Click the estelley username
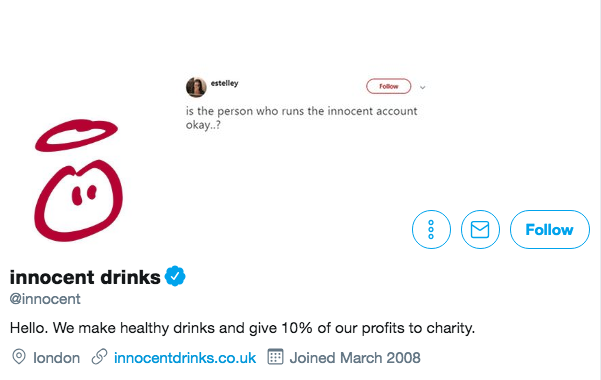This screenshot has width=601, height=380. tap(224, 83)
